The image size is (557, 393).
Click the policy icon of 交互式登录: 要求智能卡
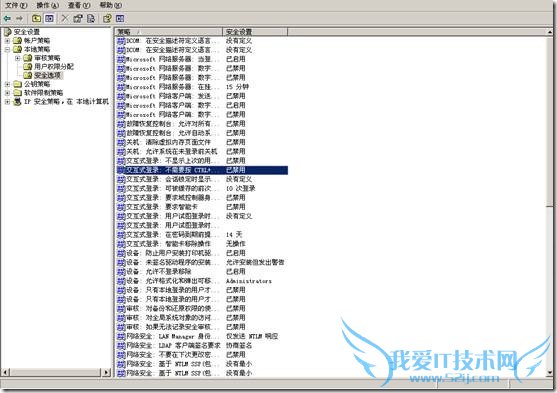(x=121, y=207)
